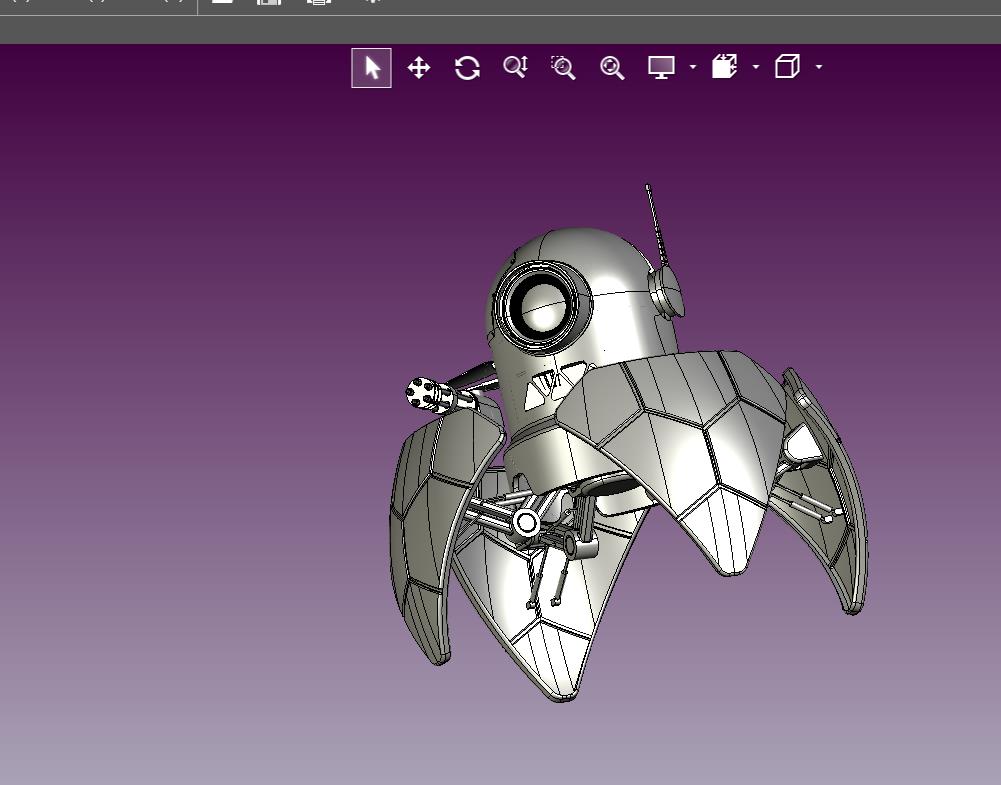Image resolution: width=1001 pixels, height=785 pixels.
Task: Click the view orientation cube icon
Action: 787,67
